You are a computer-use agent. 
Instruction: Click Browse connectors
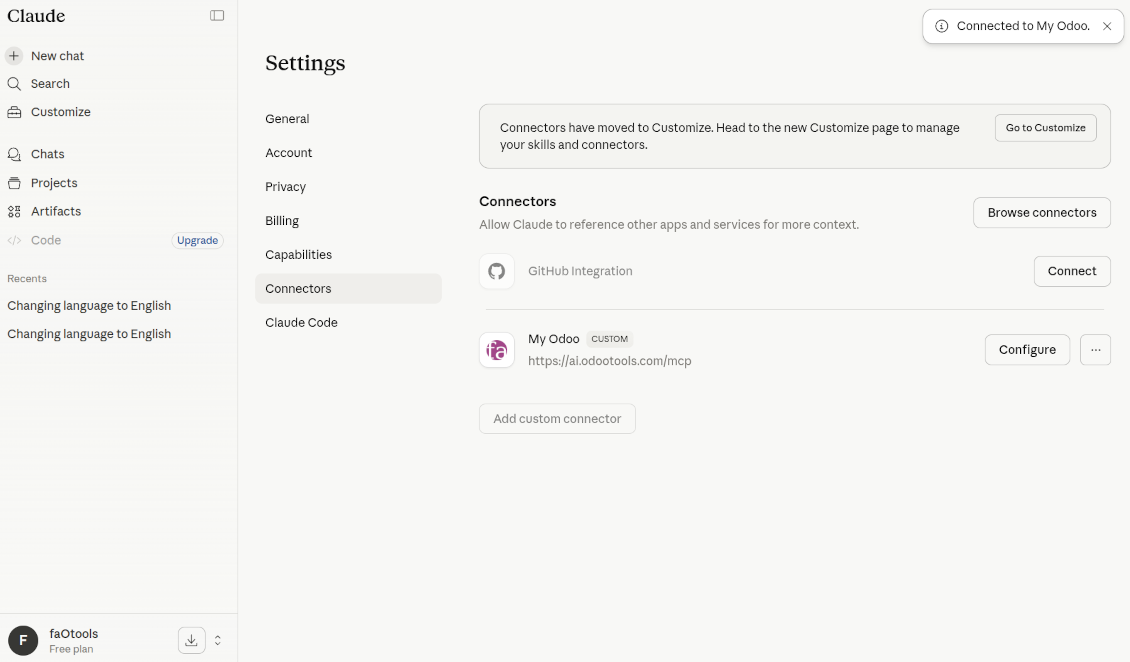1042,212
